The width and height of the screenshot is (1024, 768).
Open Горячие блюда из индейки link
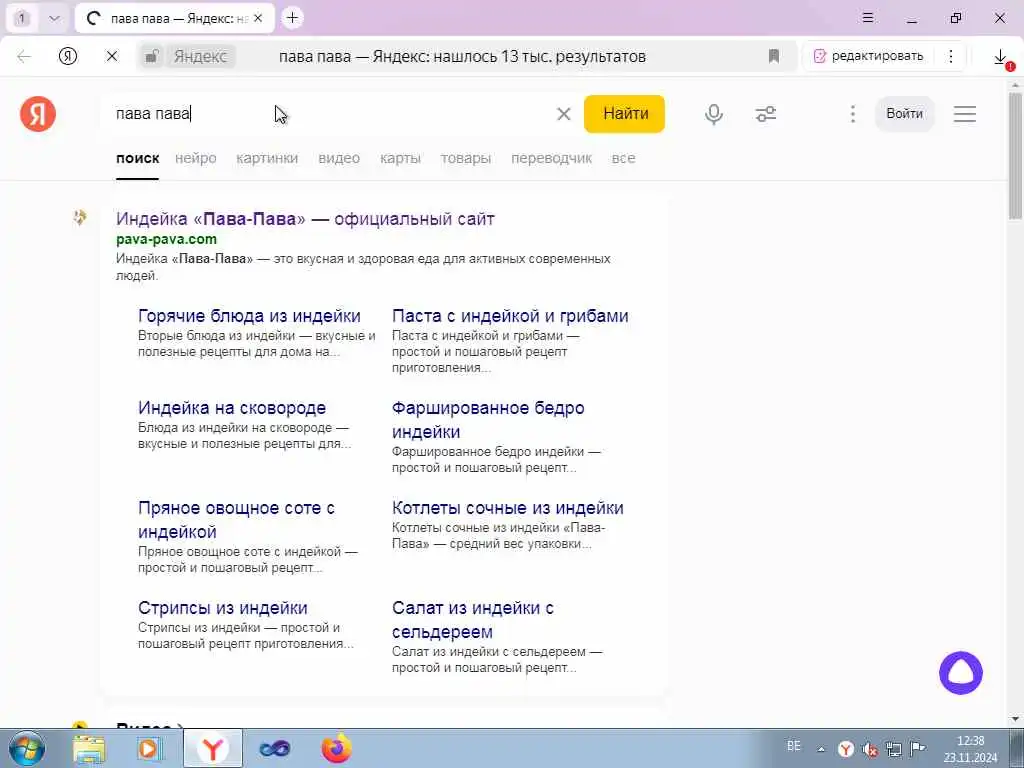tap(249, 316)
